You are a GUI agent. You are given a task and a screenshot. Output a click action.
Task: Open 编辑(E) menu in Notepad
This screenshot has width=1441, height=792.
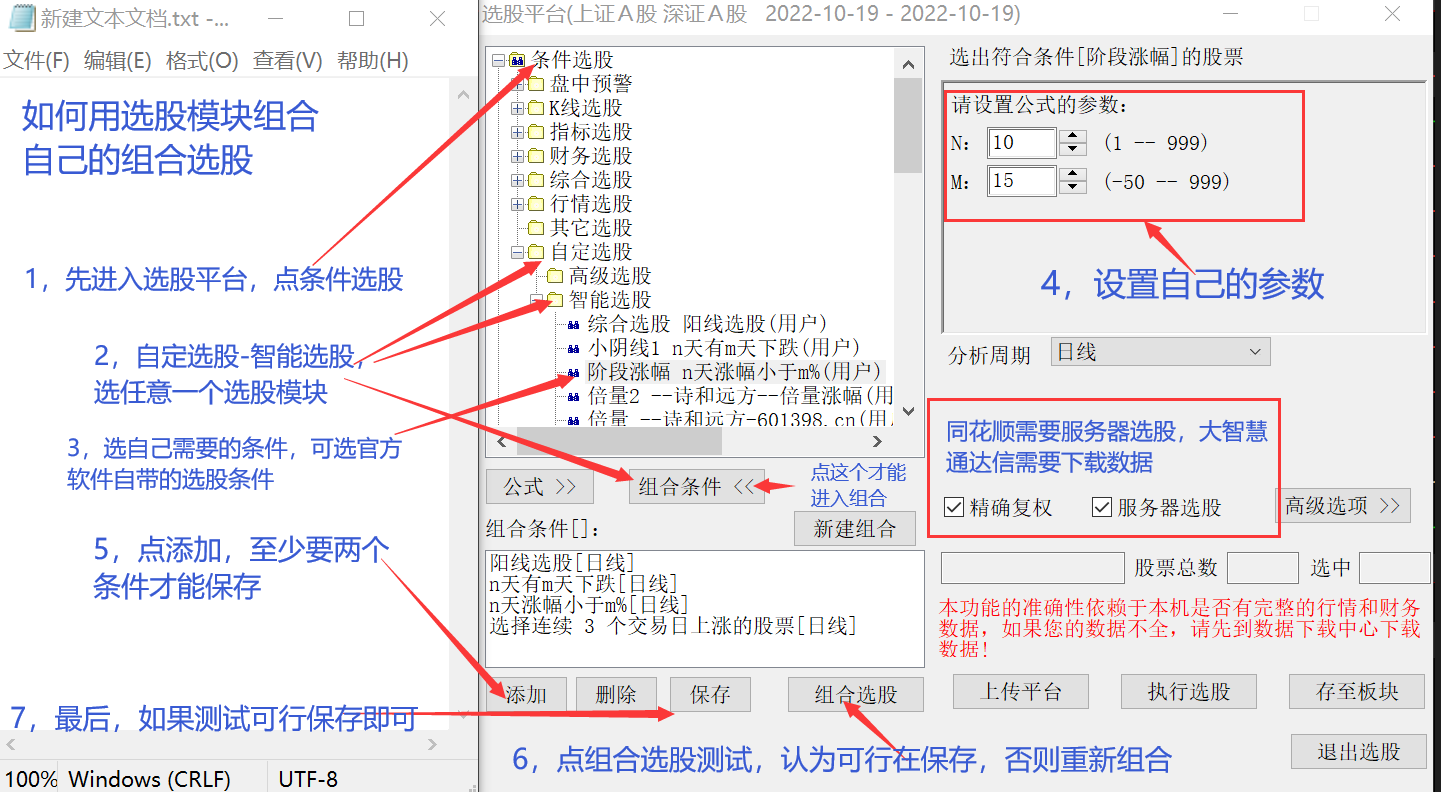pyautogui.click(x=117, y=61)
